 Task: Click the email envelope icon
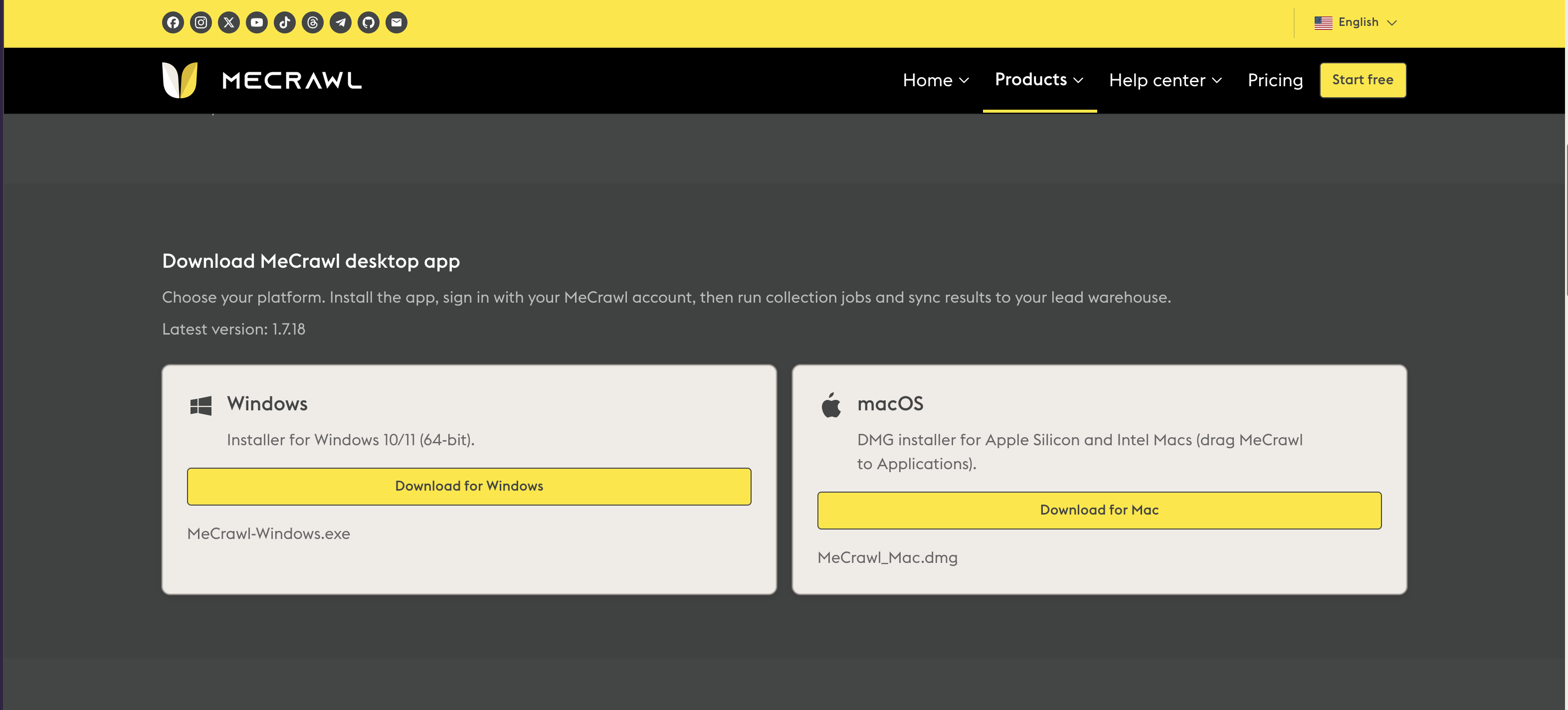coord(397,22)
